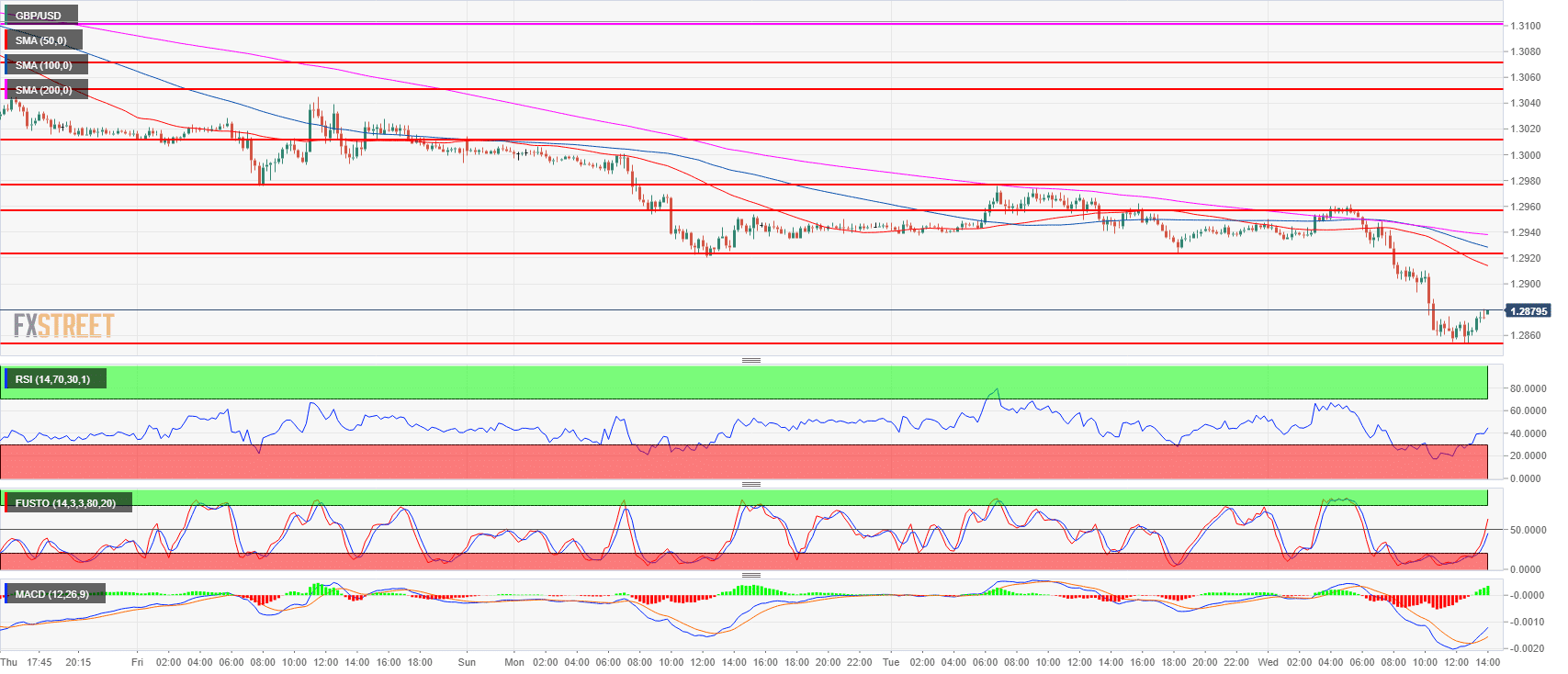
Task: Click the -0.0020 MACD scale value
Action: [x=1527, y=648]
